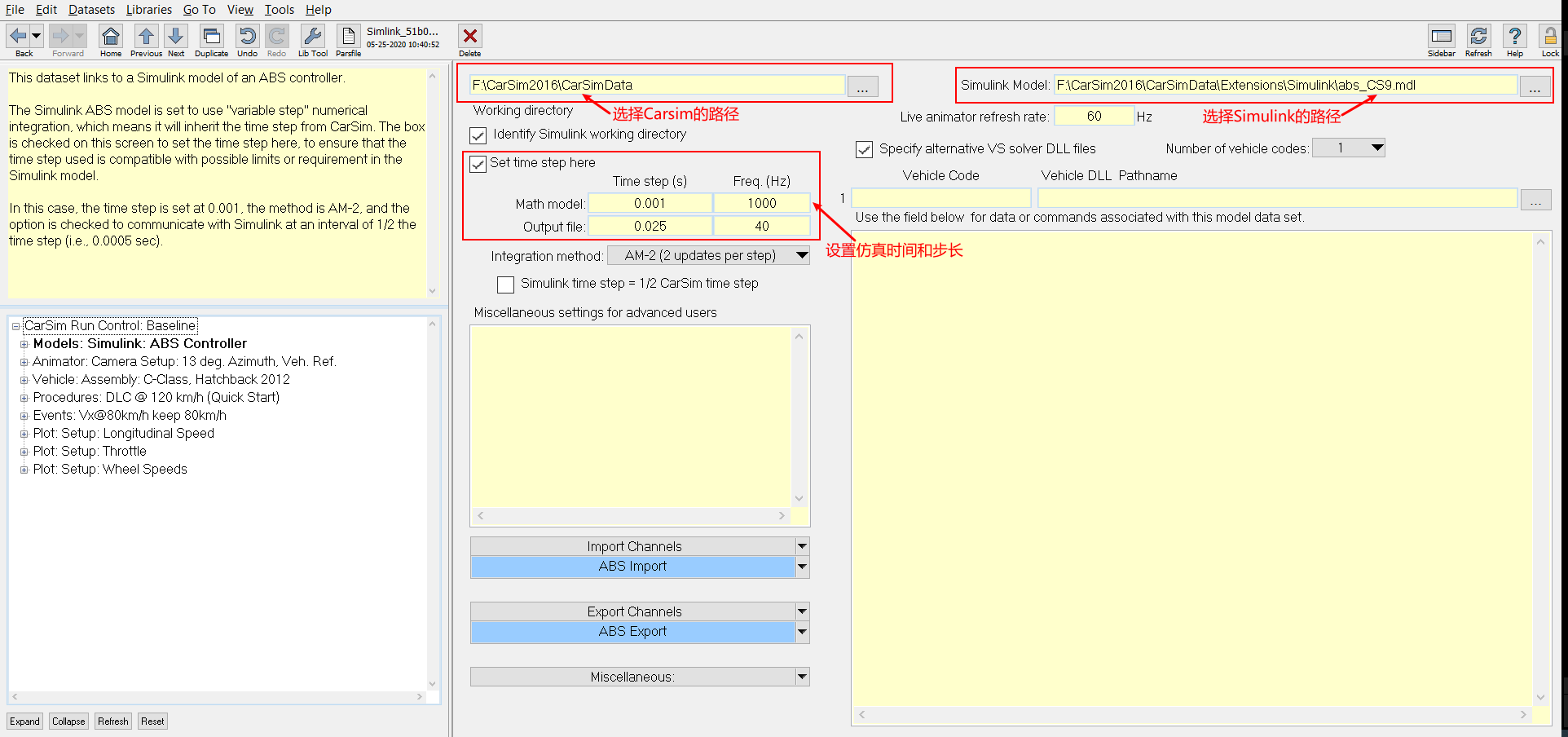Viewport: 1568px width, 737px height.
Task: Click the Next dataset down-arrow icon
Action: [x=175, y=36]
